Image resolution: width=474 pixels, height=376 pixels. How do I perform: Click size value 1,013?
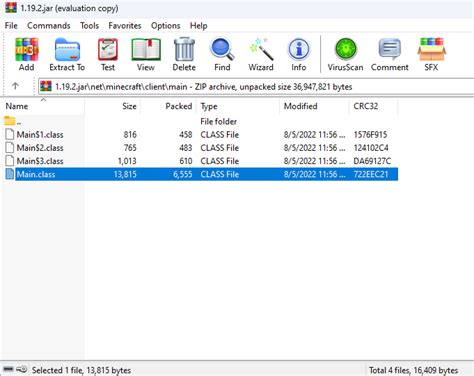(127, 161)
